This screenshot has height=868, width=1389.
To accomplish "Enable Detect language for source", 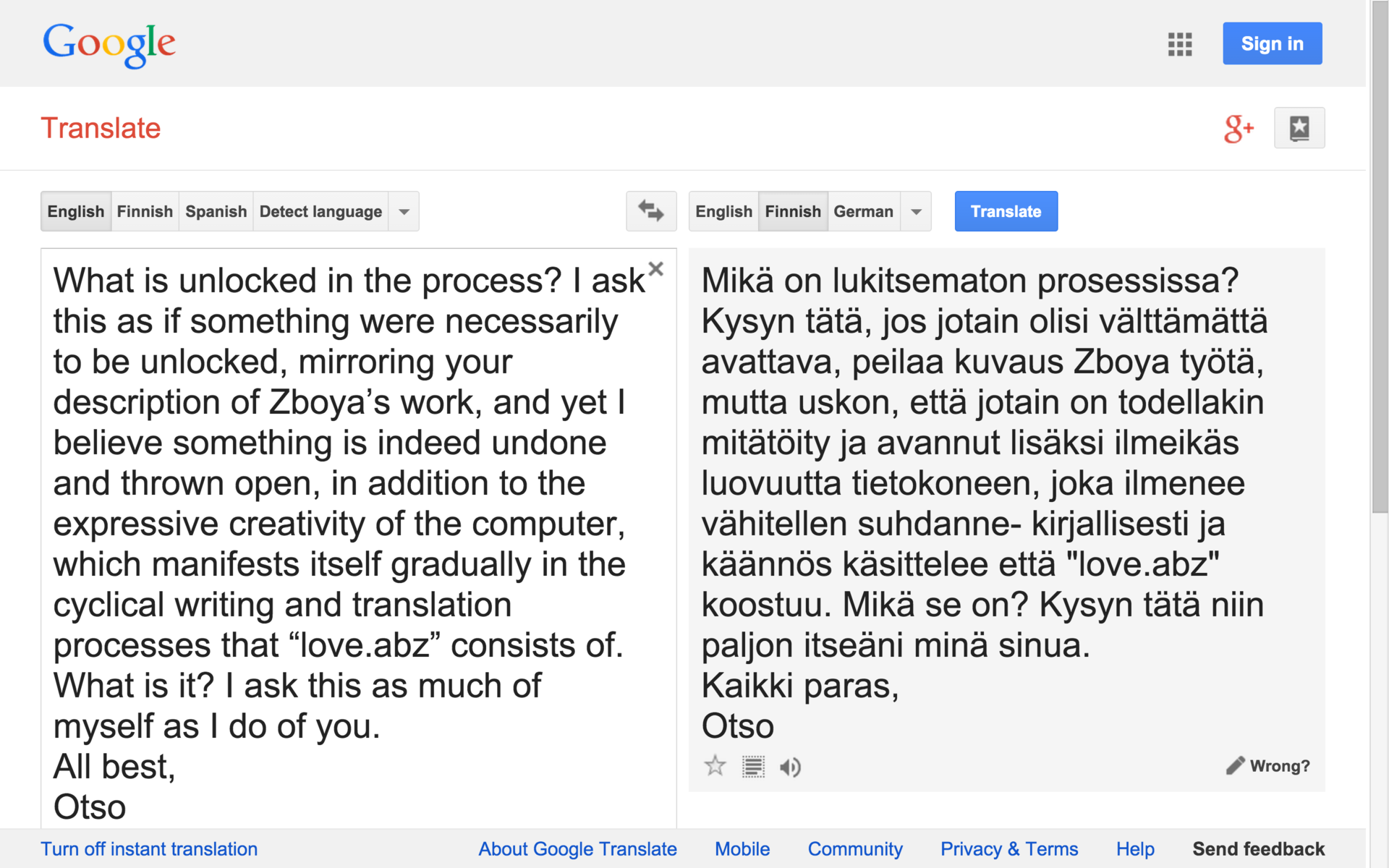I will pyautogui.click(x=320, y=211).
